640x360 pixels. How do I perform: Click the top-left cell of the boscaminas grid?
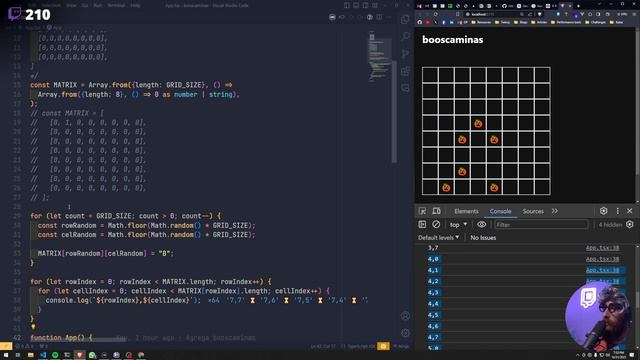430,75
